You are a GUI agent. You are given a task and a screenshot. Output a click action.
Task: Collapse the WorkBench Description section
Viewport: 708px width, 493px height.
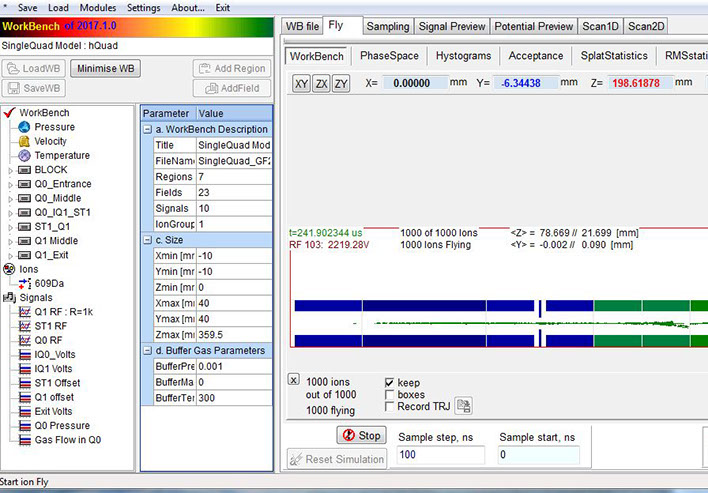coord(148,129)
